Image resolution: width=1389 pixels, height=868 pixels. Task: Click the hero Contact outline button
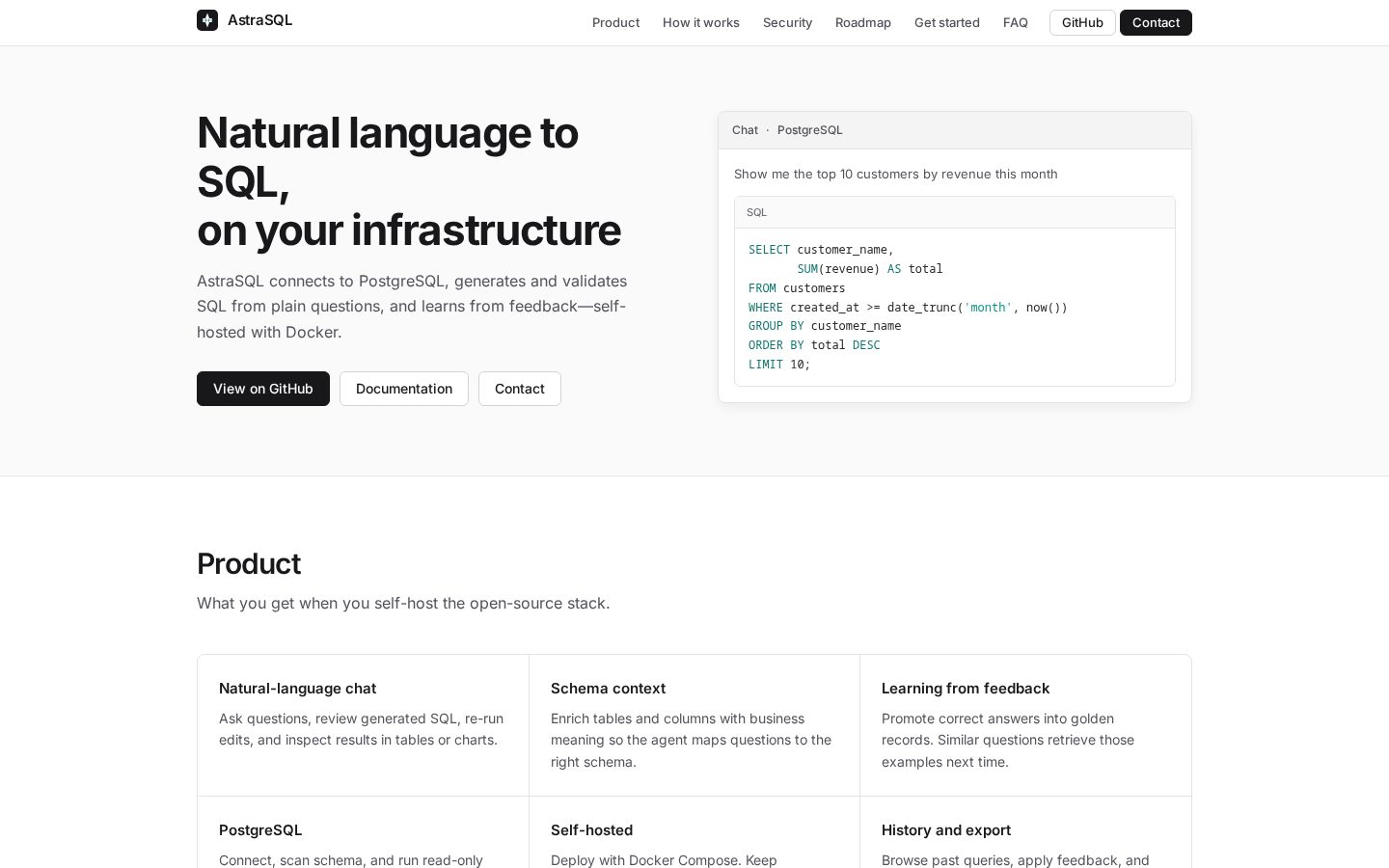point(520,389)
